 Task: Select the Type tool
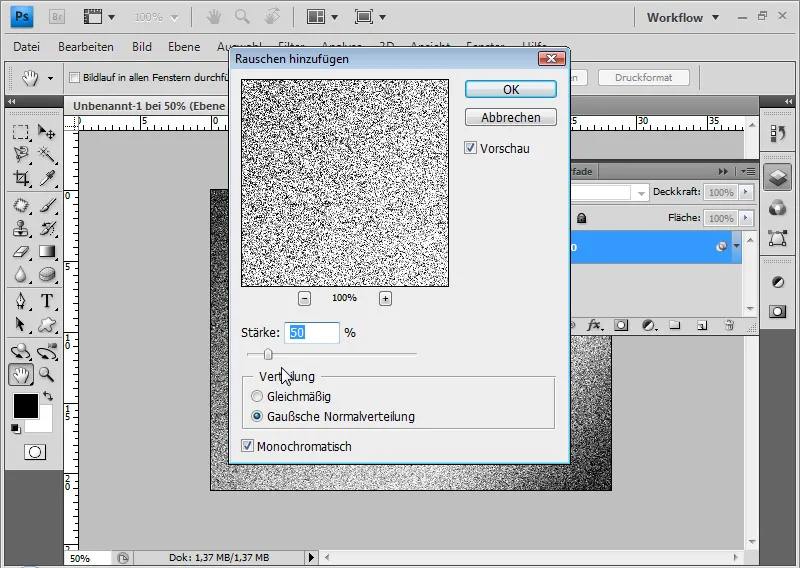pyautogui.click(x=46, y=301)
